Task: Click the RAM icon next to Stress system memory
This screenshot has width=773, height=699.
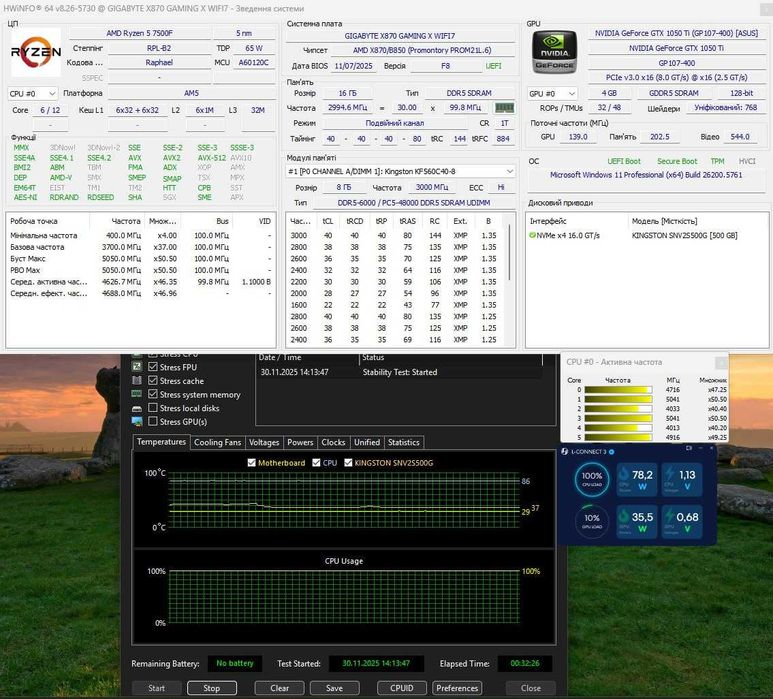Action: click(x=137, y=394)
